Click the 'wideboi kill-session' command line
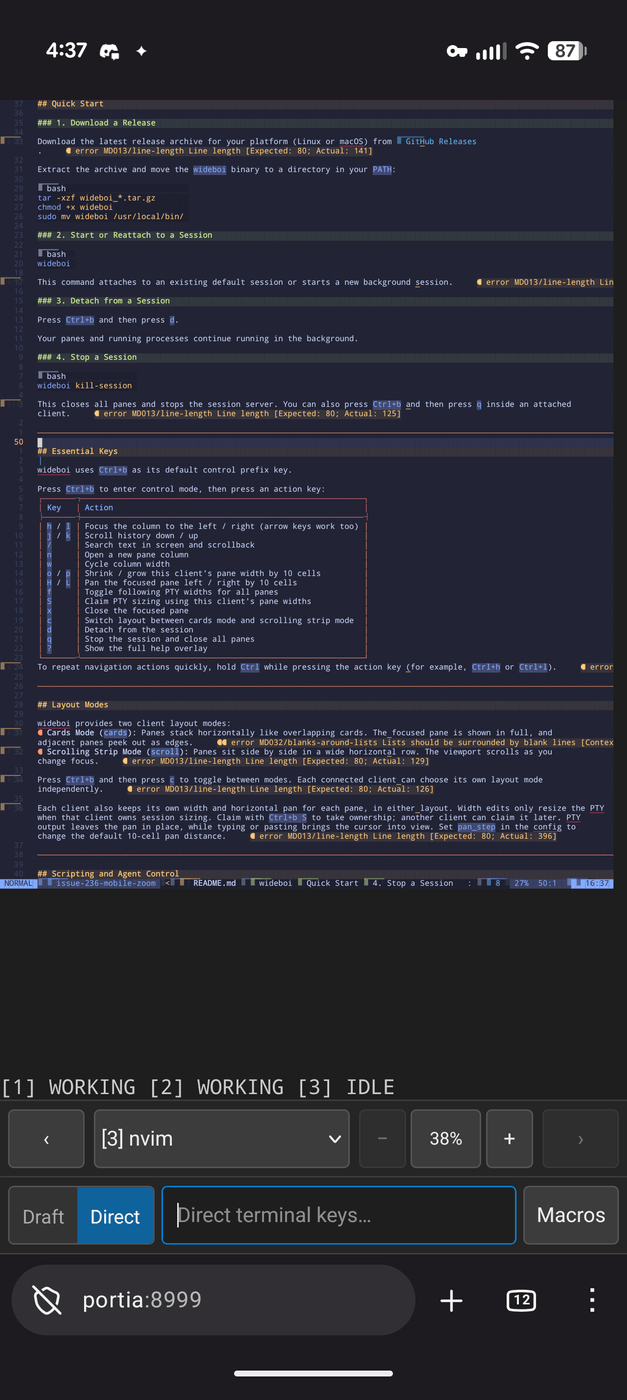The width and height of the screenshot is (627, 1400). [x=84, y=385]
